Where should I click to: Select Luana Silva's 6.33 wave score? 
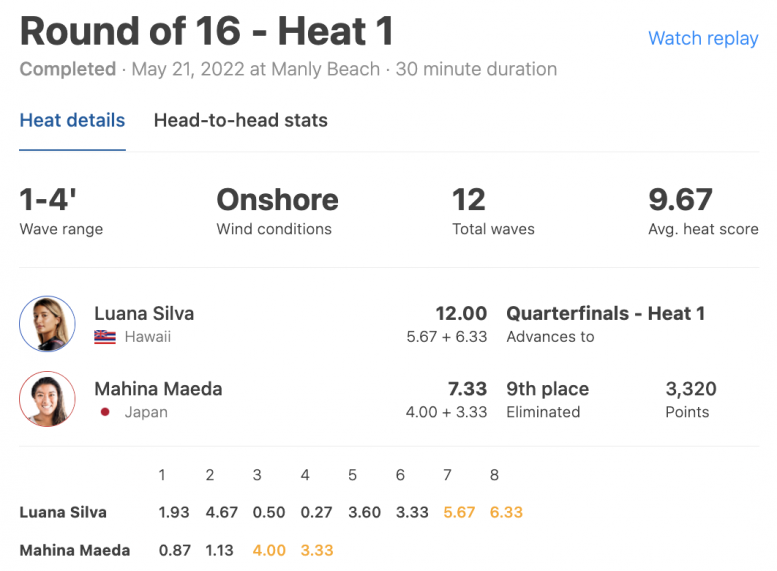click(x=506, y=512)
